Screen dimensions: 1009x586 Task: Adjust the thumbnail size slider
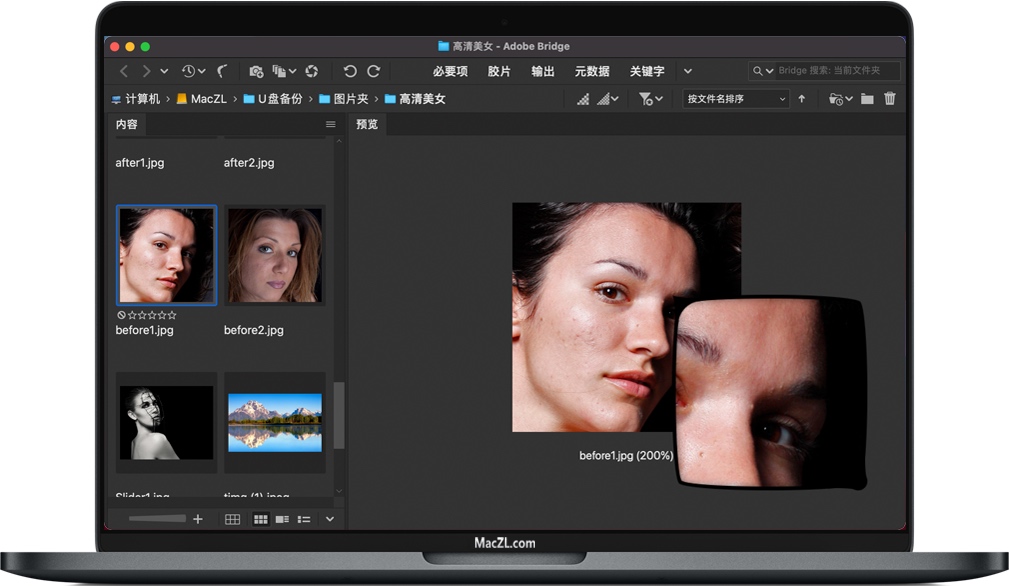click(156, 519)
